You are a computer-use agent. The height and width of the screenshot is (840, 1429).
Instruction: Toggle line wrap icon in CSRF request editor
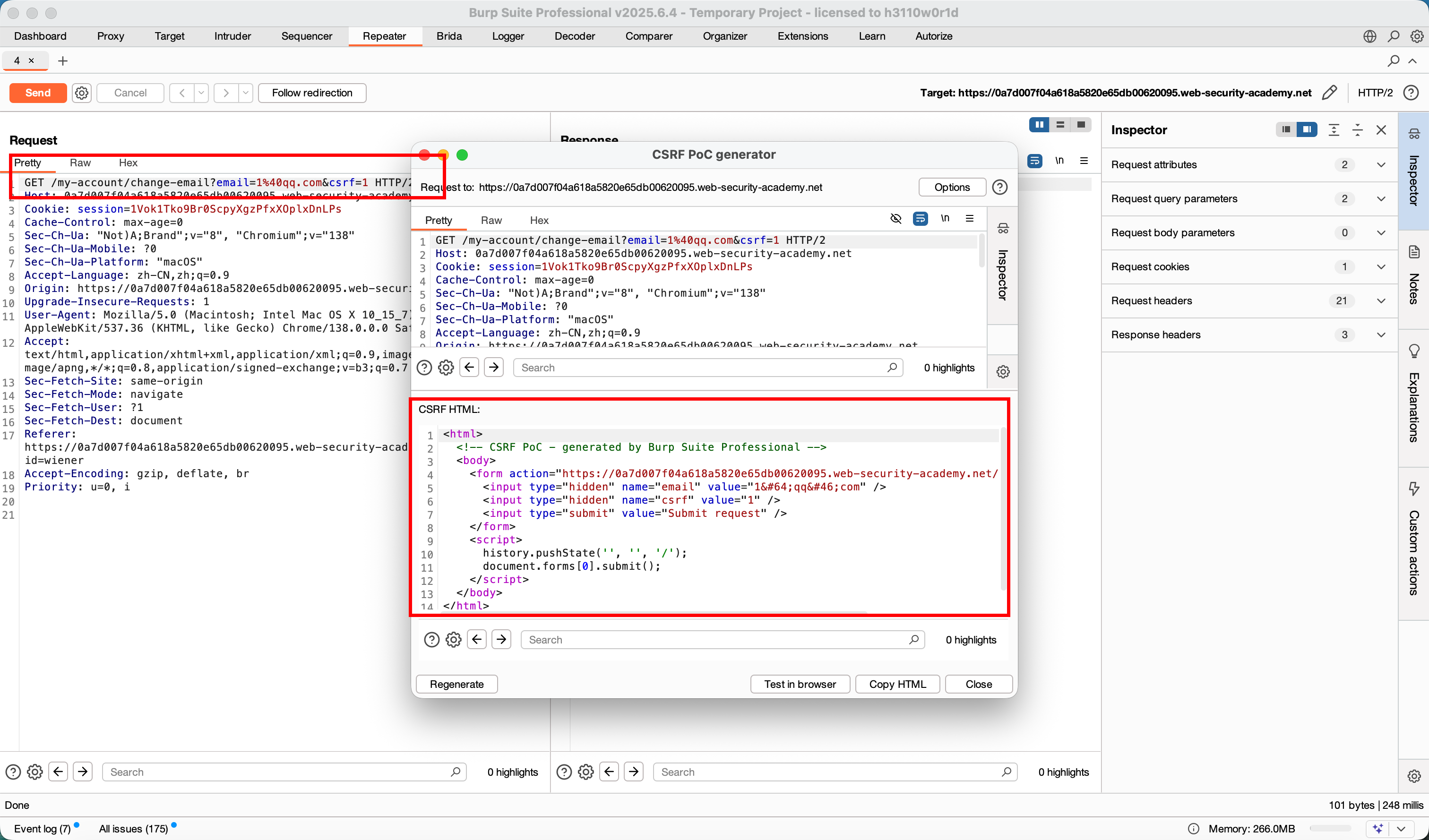(921, 219)
